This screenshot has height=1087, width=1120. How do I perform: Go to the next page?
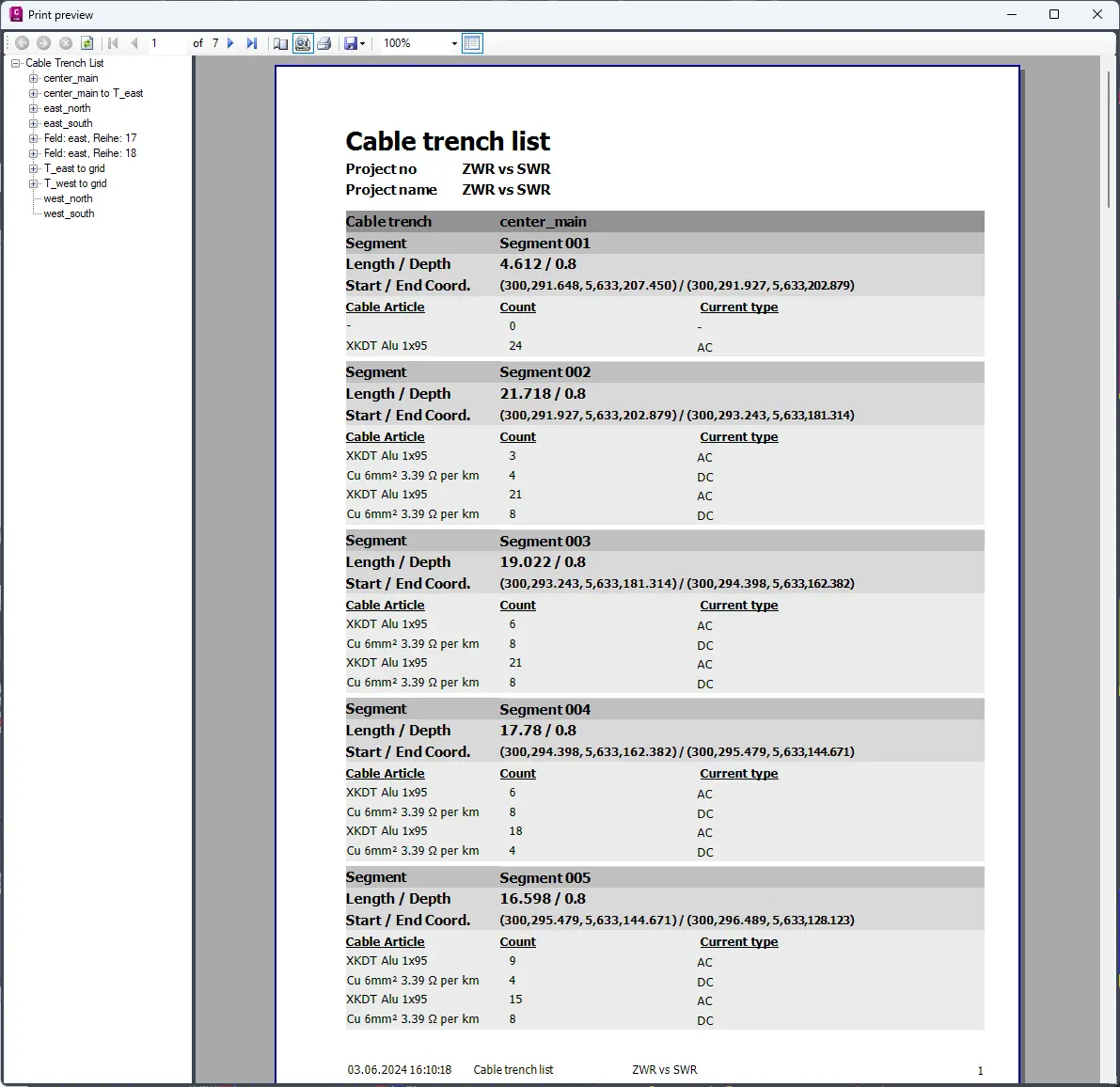230,43
